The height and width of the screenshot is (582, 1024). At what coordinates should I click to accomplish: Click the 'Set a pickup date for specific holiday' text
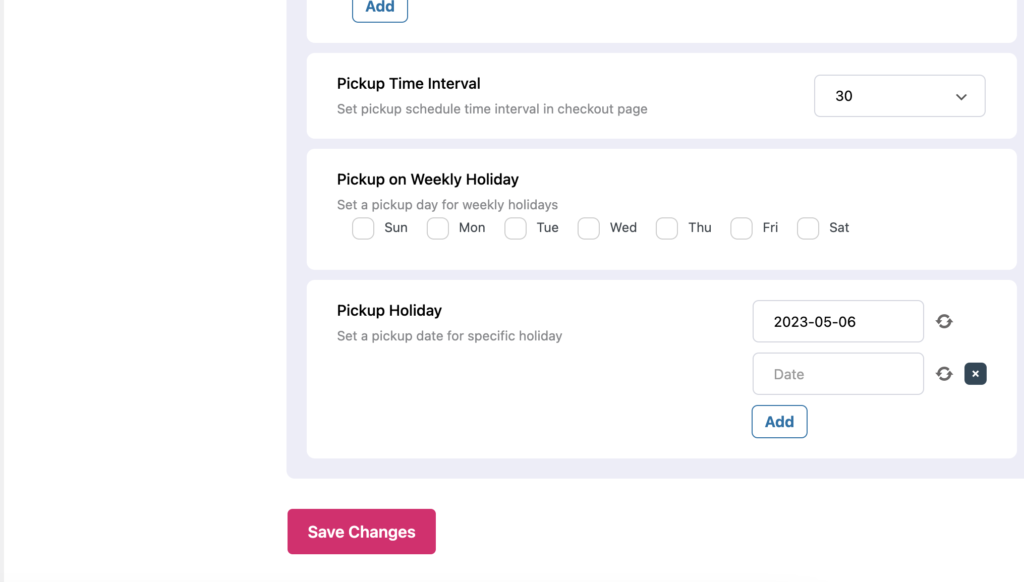[449, 336]
